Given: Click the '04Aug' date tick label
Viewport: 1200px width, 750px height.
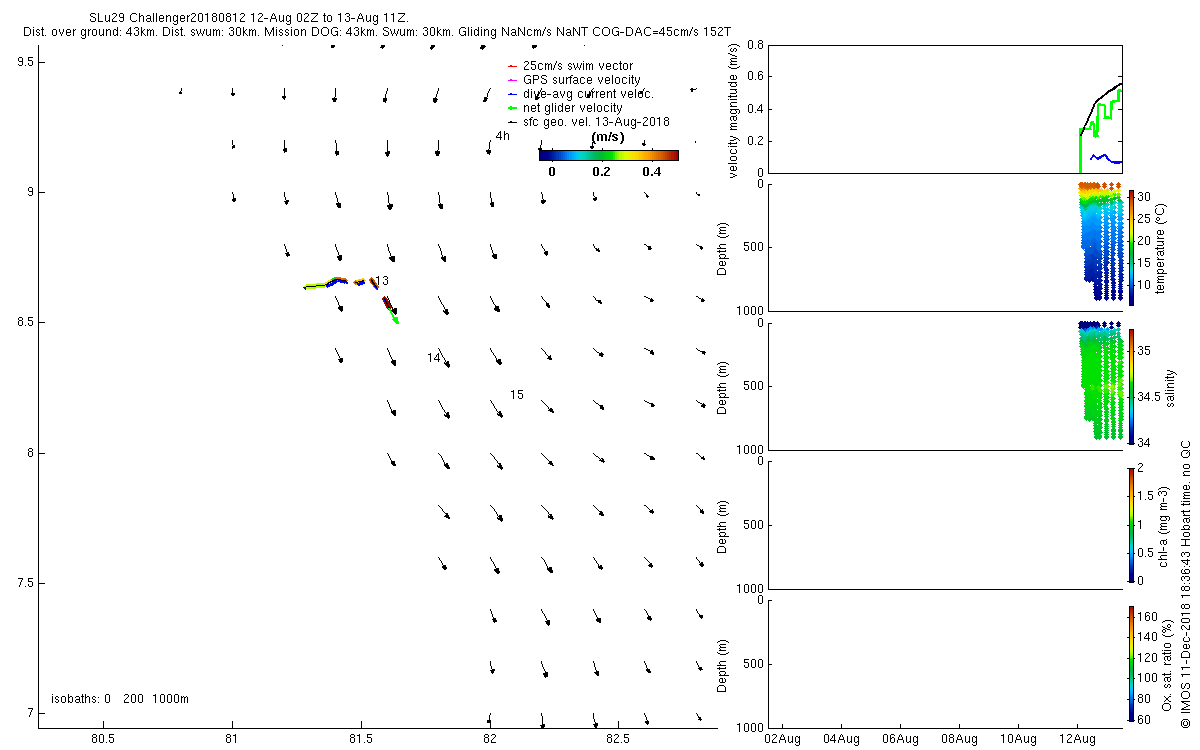Looking at the screenshot, I should [841, 739].
